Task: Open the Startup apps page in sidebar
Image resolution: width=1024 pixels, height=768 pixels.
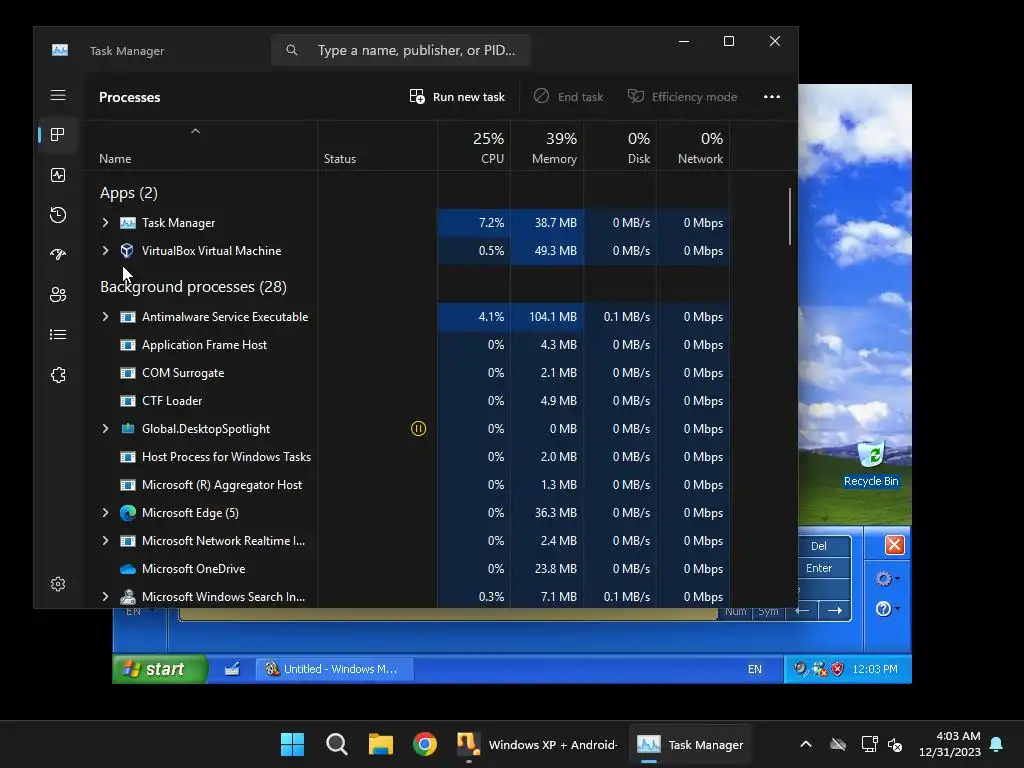Action: 58,255
